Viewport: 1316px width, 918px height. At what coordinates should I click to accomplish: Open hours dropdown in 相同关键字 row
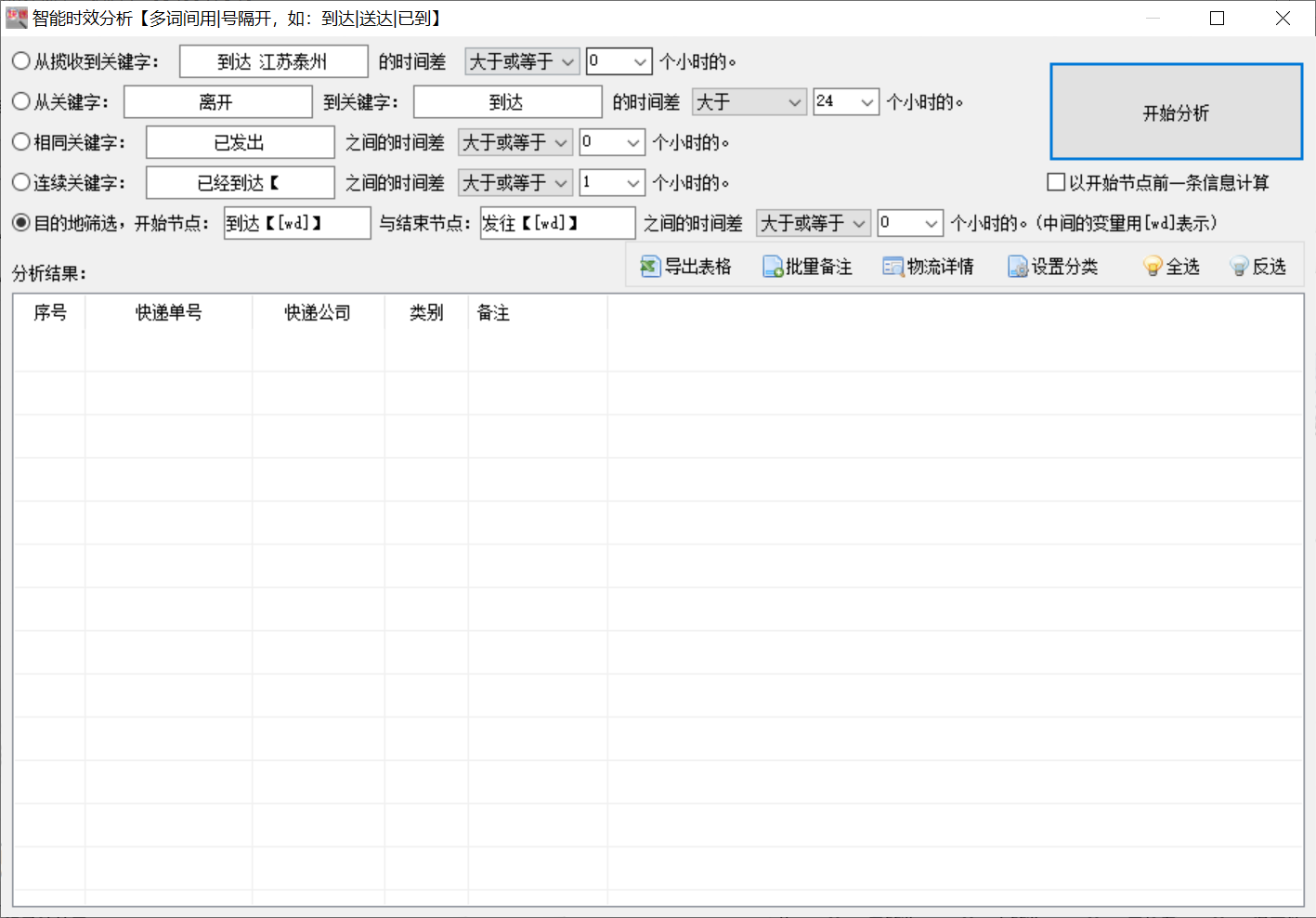pos(612,142)
